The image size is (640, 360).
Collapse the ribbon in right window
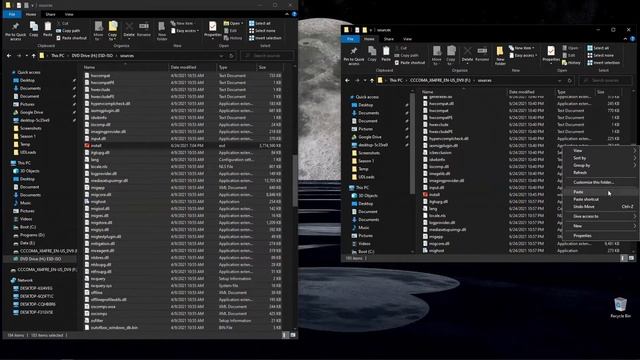click(x=625, y=39)
